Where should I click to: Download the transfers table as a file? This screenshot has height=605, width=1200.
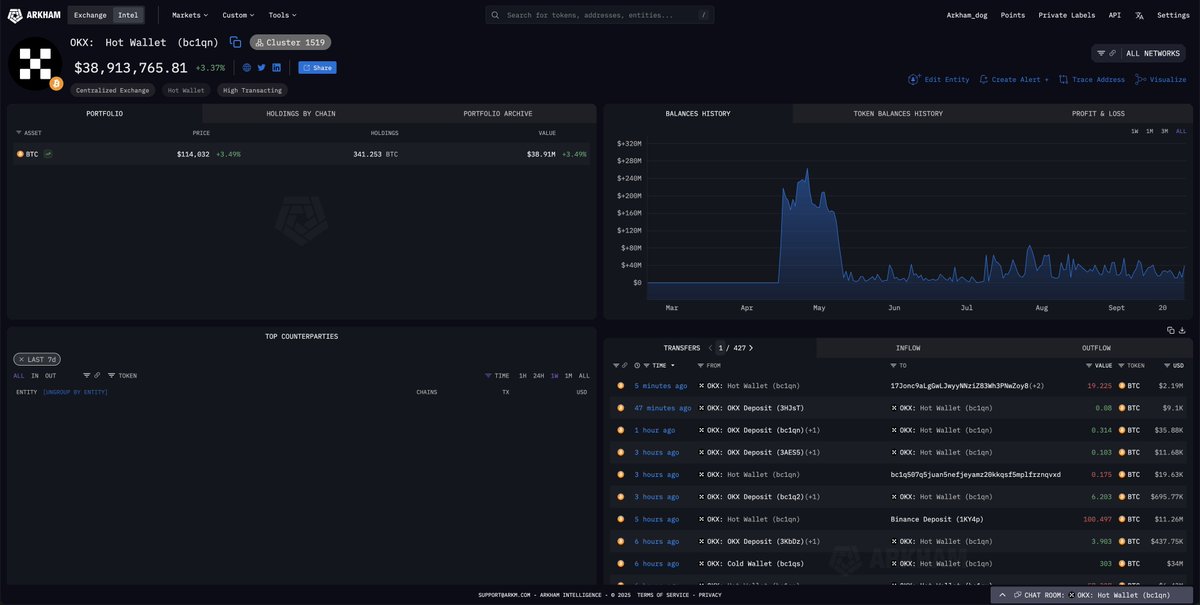[1182, 330]
